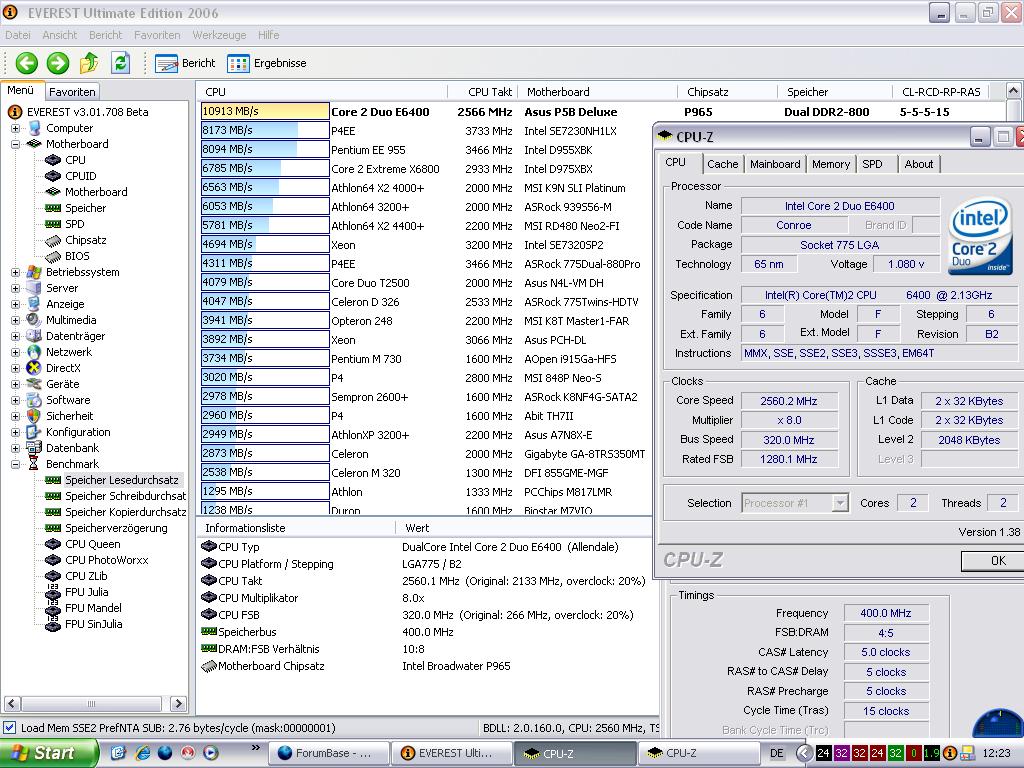This screenshot has height=768, width=1024.
Task: Expand the Netzwerk tree node
Action: [x=15, y=352]
